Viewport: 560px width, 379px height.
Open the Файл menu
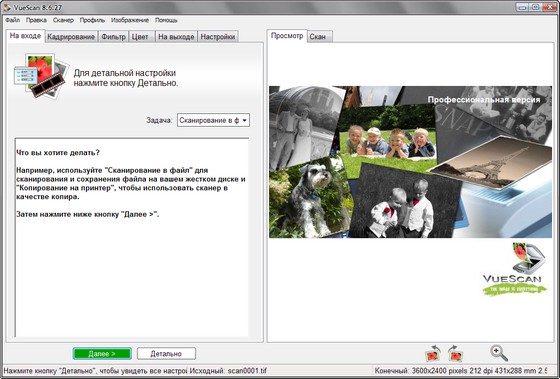point(12,20)
